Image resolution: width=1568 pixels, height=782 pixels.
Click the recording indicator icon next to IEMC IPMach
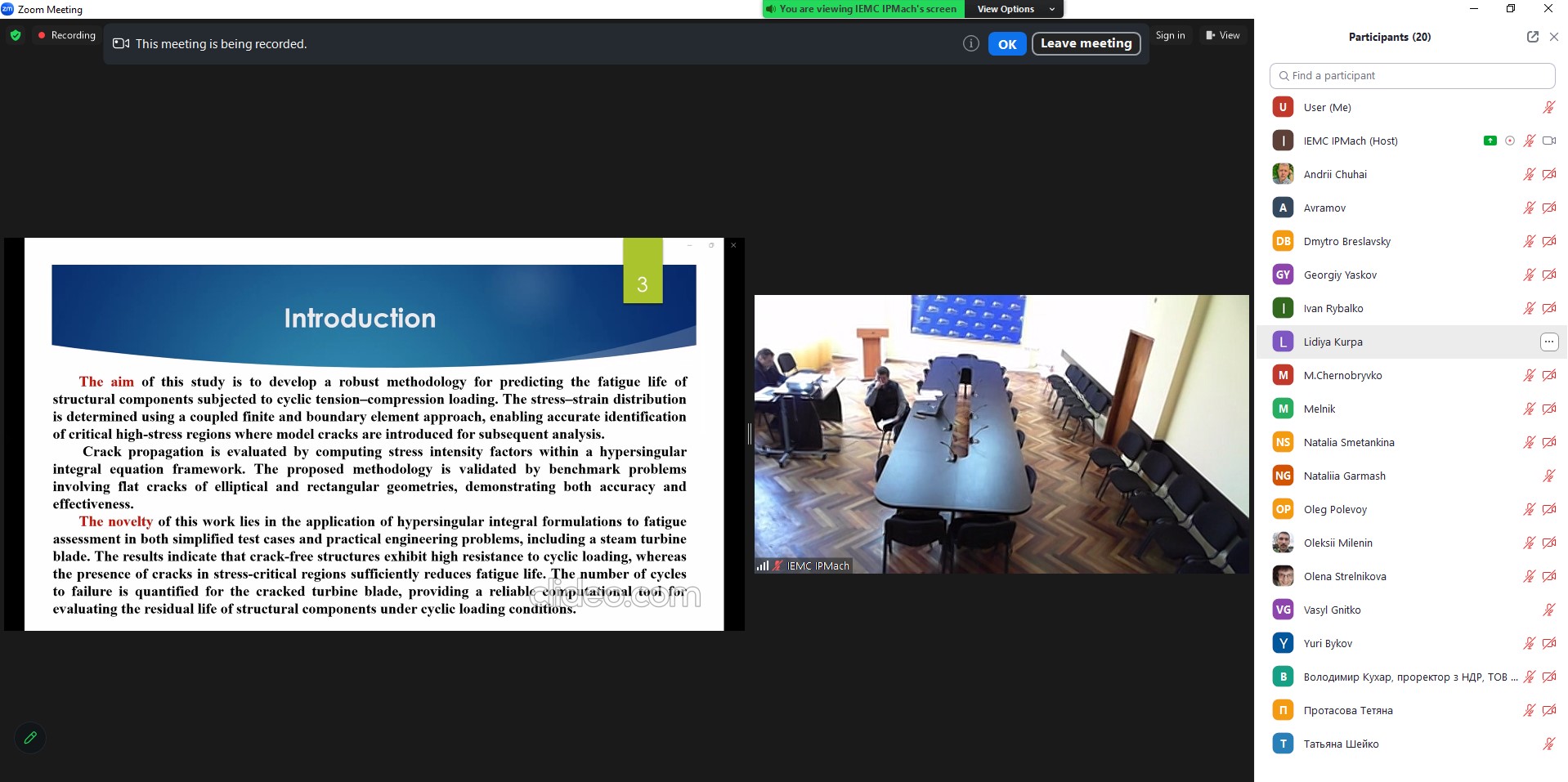pos(1510,141)
